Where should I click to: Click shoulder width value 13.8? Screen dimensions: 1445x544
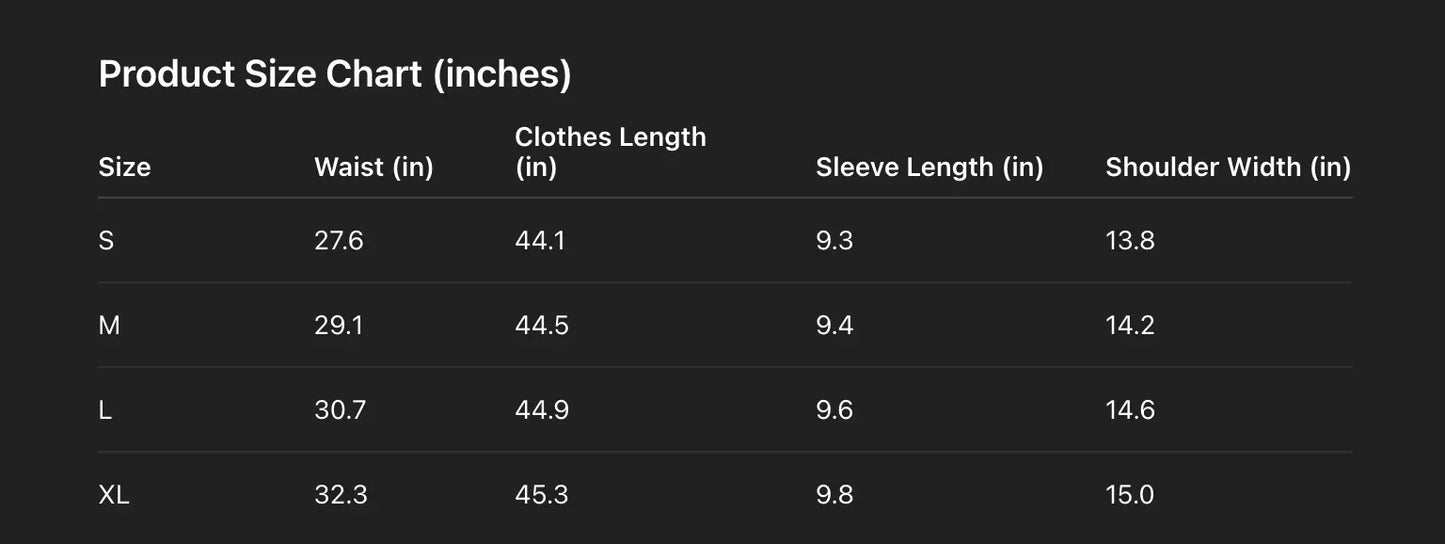1130,241
